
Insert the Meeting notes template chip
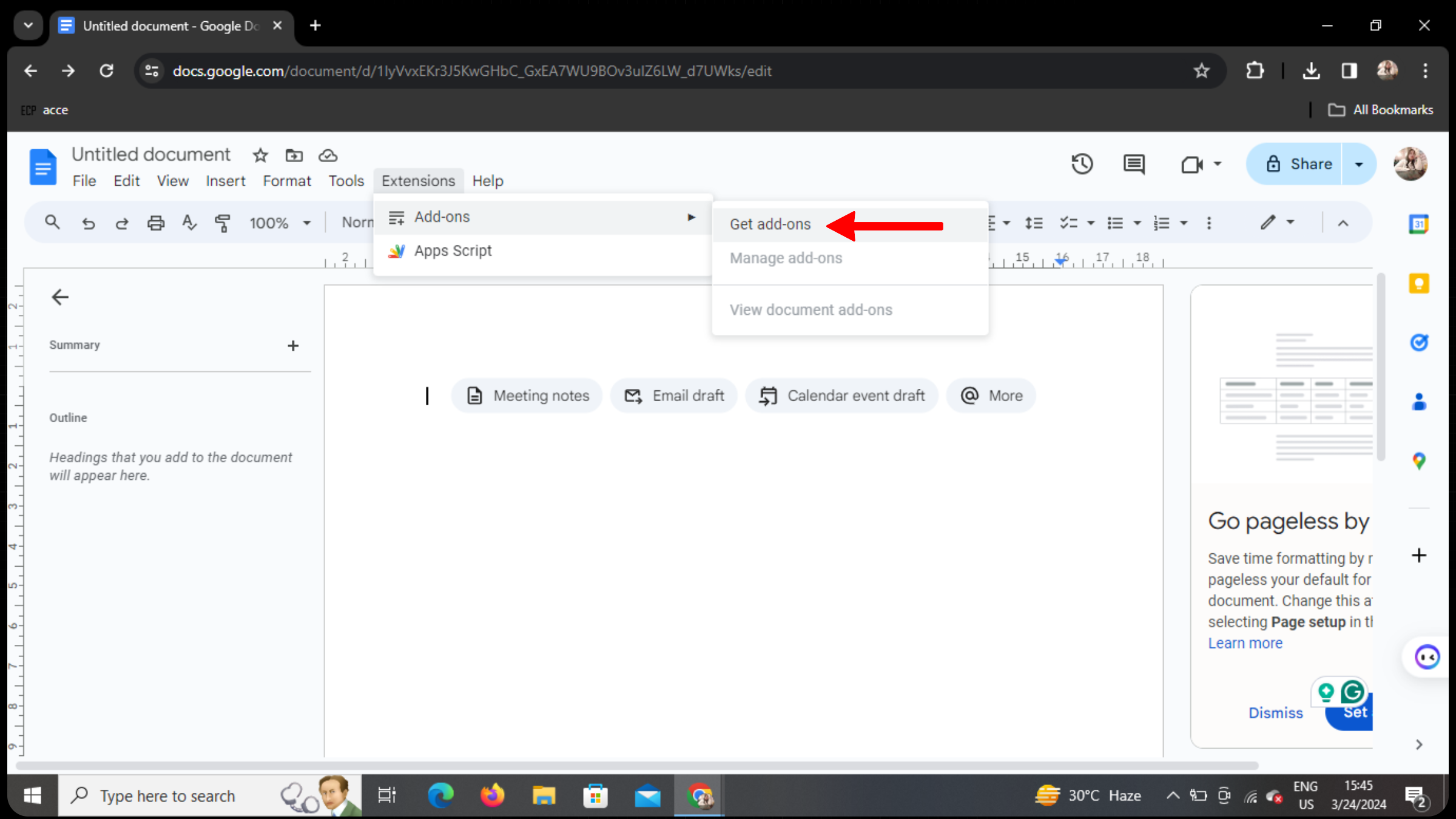pyautogui.click(x=527, y=396)
